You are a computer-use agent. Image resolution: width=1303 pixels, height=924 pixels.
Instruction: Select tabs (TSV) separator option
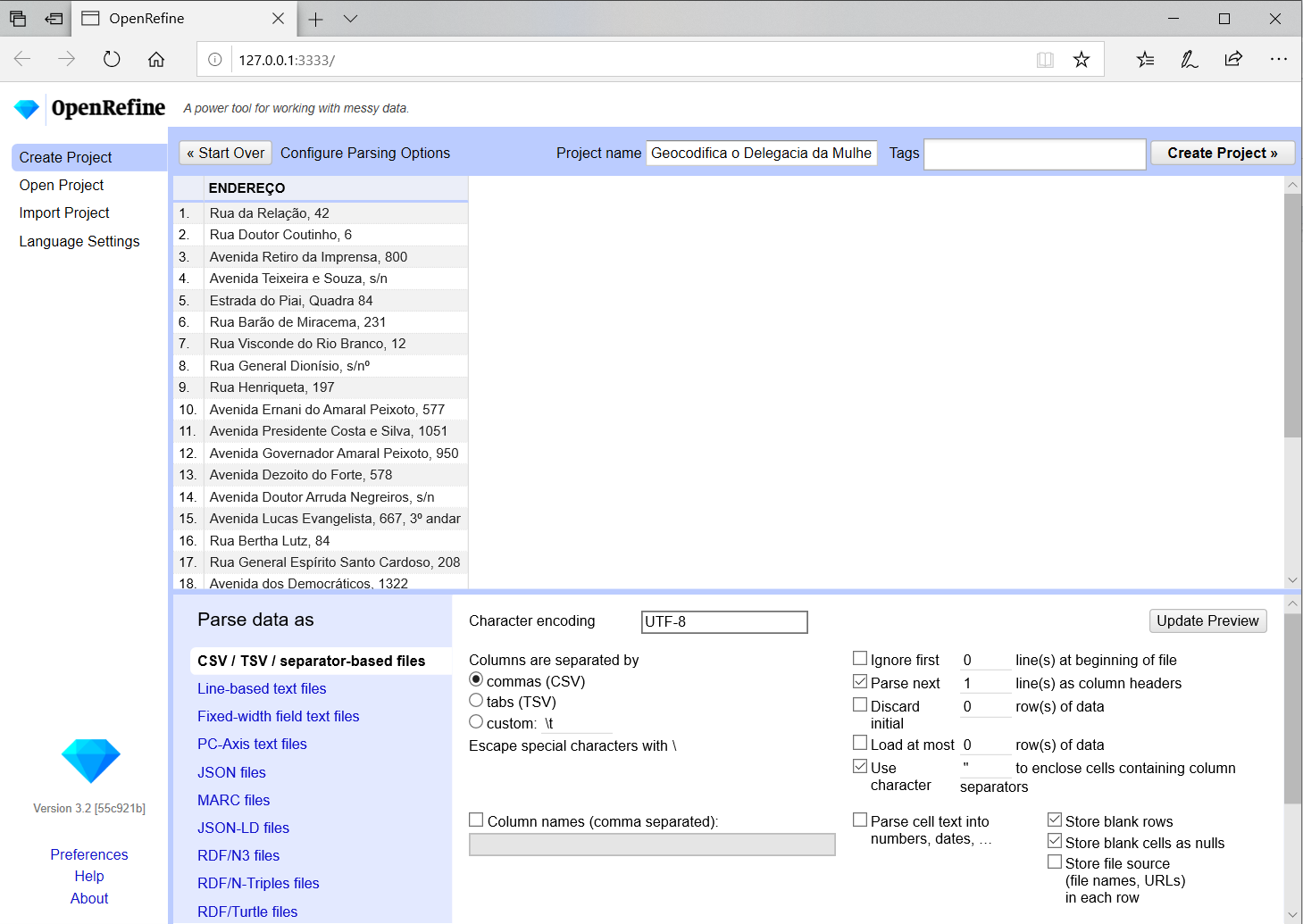click(476, 701)
